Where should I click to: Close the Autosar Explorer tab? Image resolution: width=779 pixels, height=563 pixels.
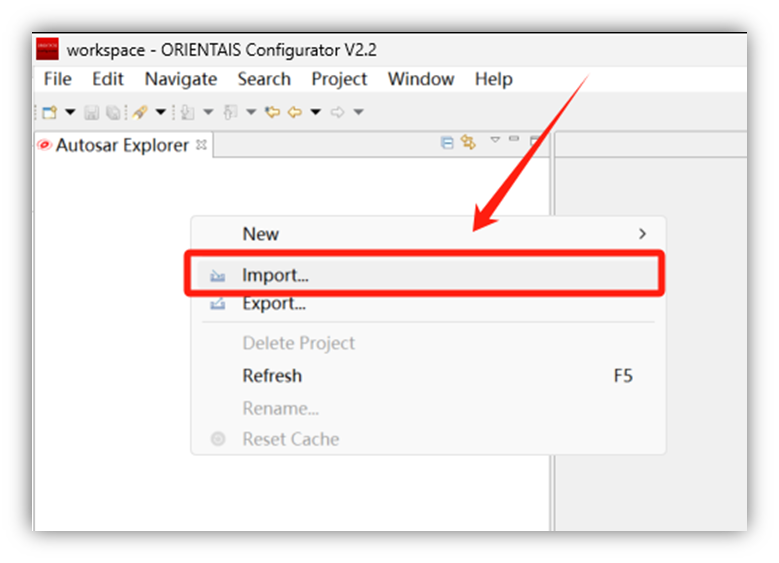(201, 145)
